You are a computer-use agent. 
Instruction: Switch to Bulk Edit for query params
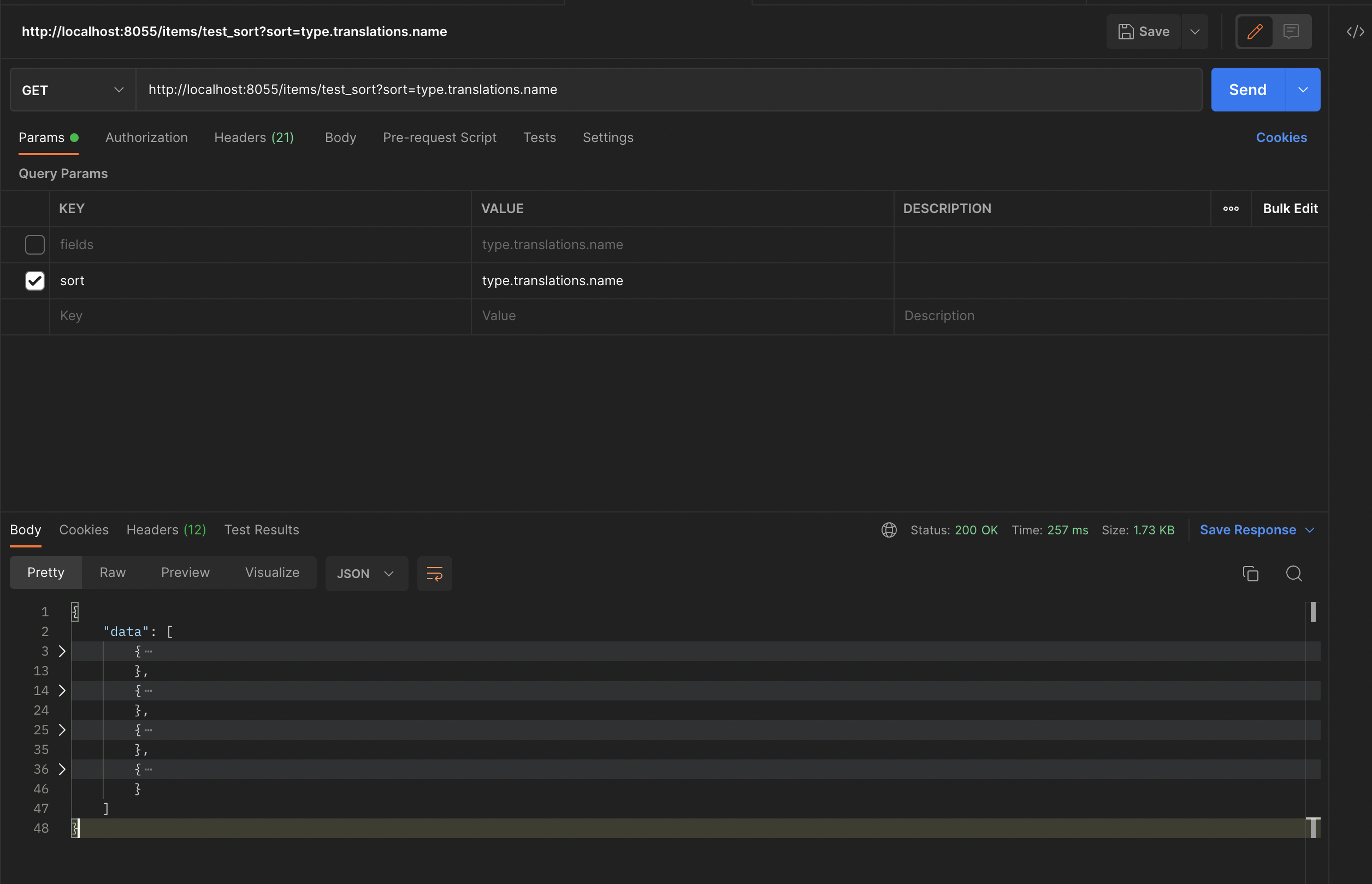click(x=1290, y=208)
